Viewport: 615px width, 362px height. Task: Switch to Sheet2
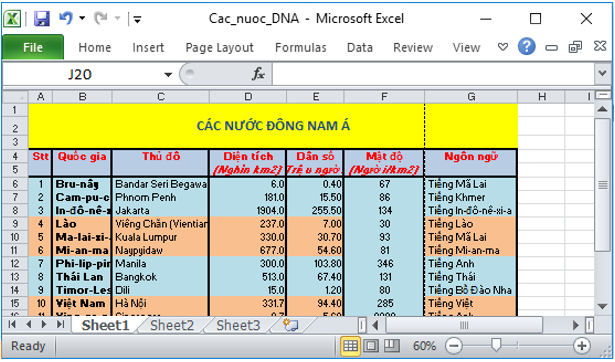click(x=172, y=326)
